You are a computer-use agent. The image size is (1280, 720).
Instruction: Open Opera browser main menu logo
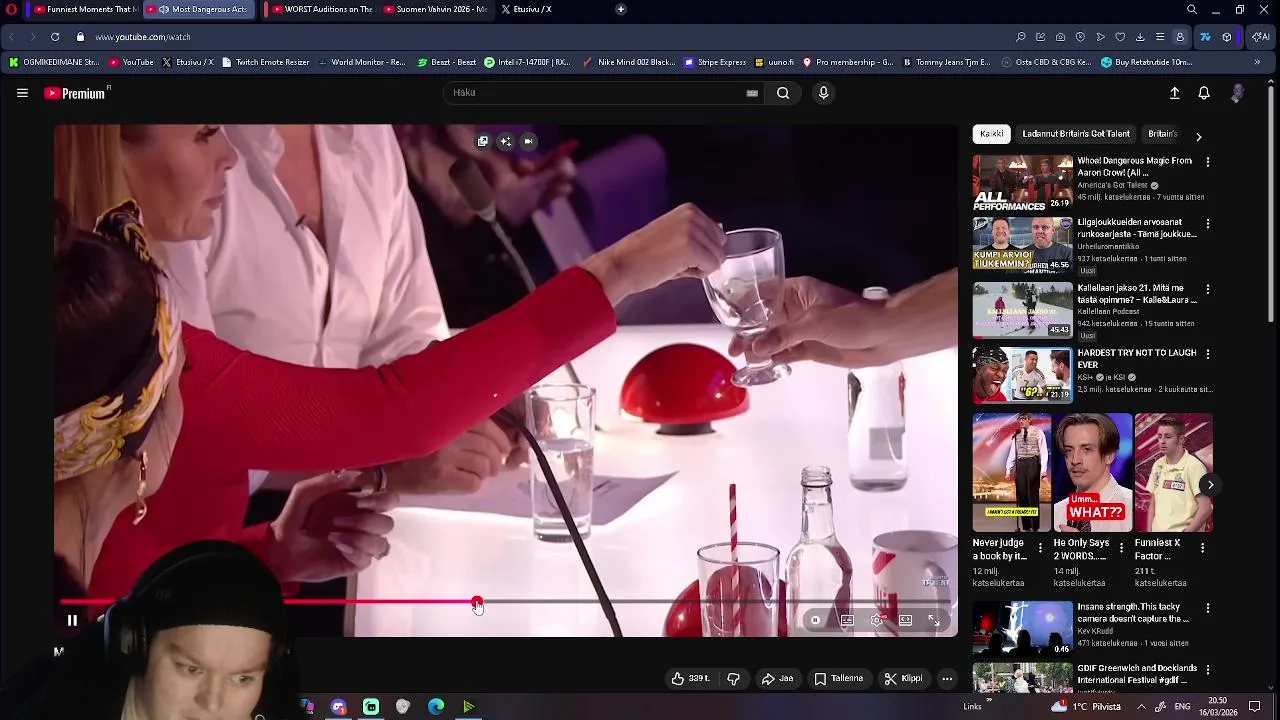(11, 9)
